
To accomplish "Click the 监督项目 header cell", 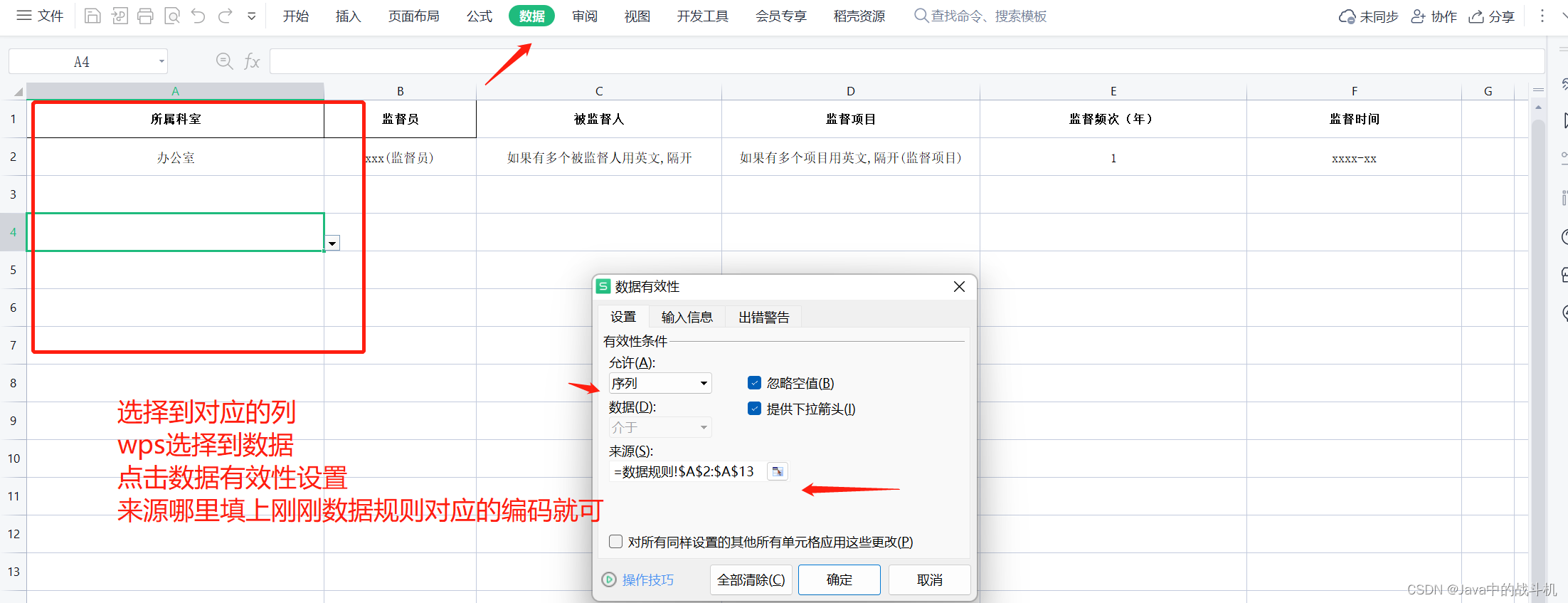I will pyautogui.click(x=851, y=119).
